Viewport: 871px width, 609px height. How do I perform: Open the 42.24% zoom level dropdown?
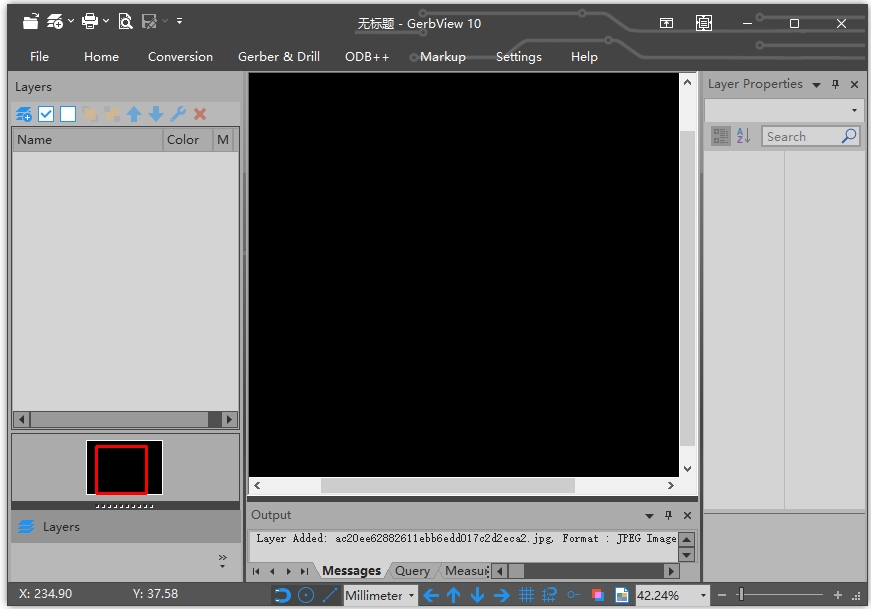673,595
